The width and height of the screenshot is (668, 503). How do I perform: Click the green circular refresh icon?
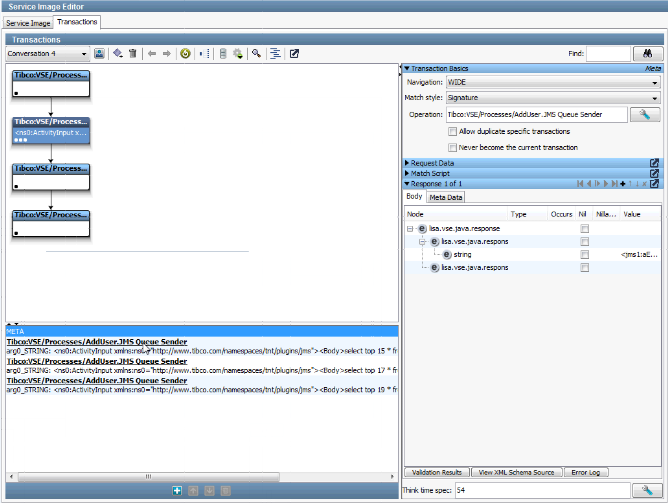[185, 53]
